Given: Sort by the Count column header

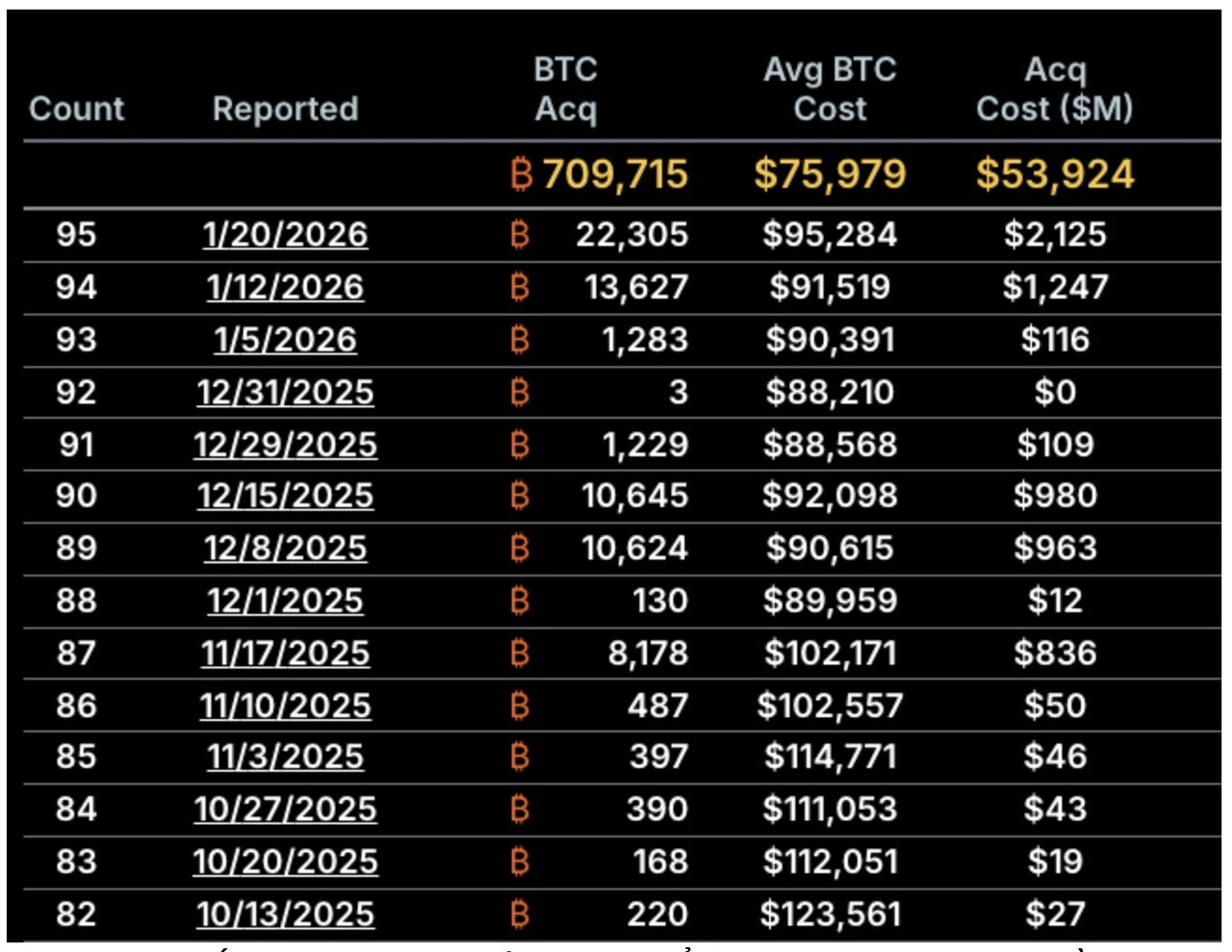Looking at the screenshot, I should 77,109.
